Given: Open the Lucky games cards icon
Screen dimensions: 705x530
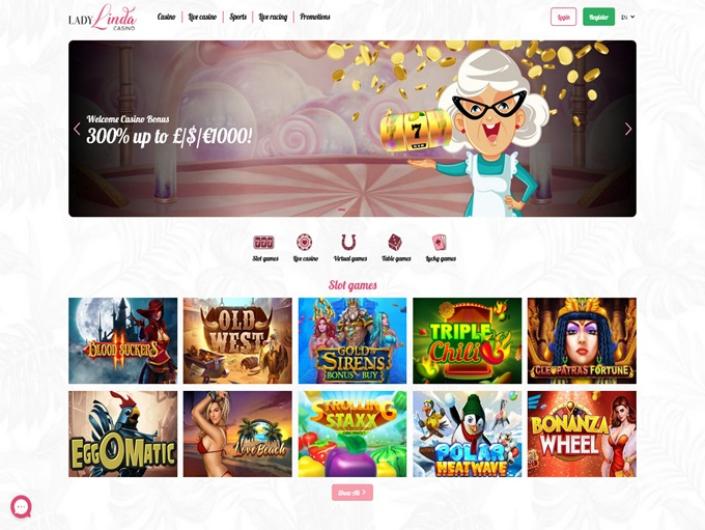Looking at the screenshot, I should pos(439,242).
